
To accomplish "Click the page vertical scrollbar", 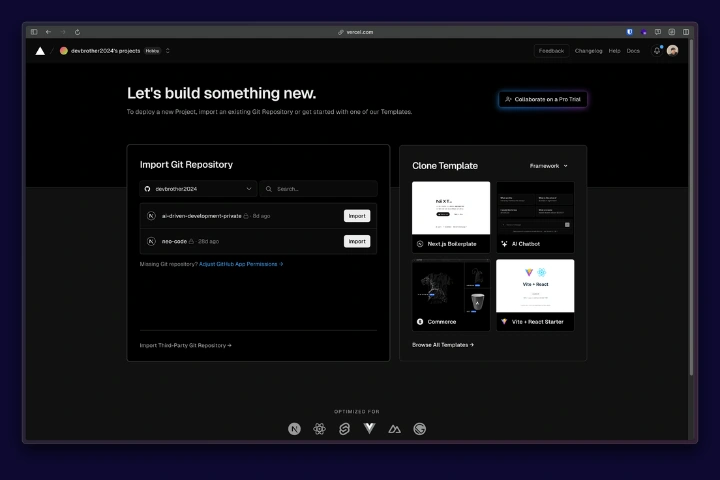I will click(692, 207).
